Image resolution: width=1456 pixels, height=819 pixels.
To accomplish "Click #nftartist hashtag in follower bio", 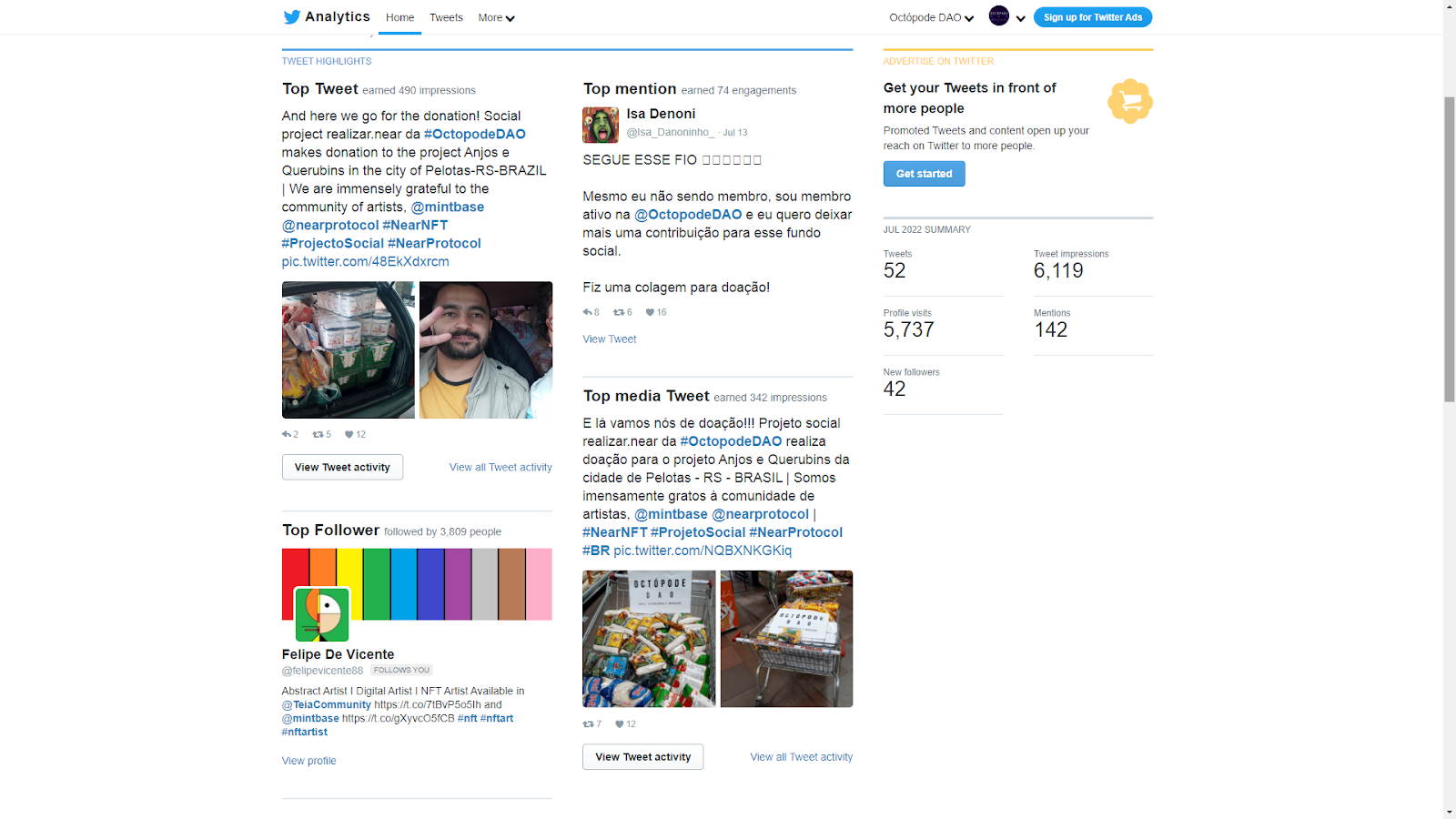I will tap(305, 733).
